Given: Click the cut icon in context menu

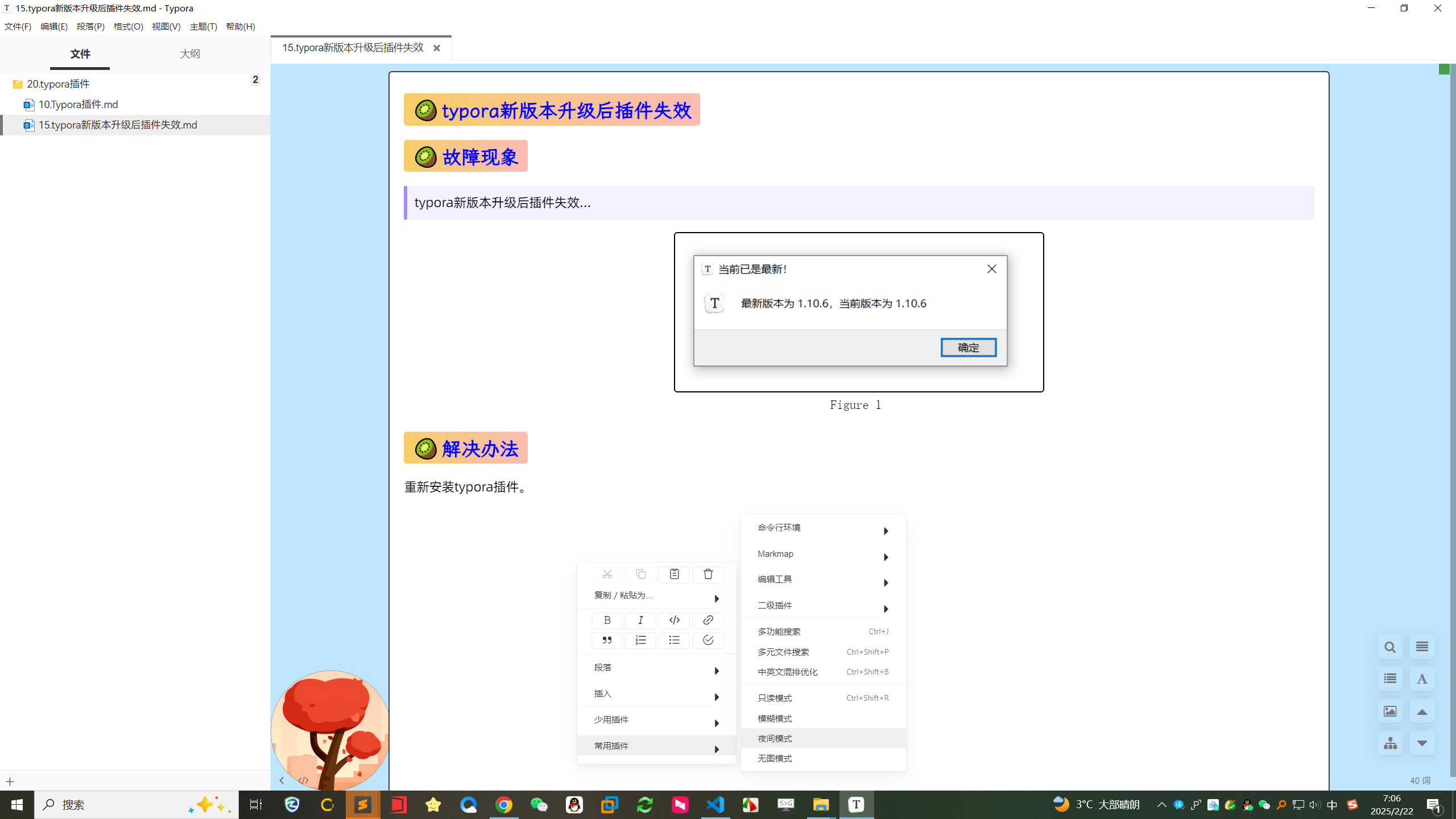Looking at the screenshot, I should coord(607,574).
